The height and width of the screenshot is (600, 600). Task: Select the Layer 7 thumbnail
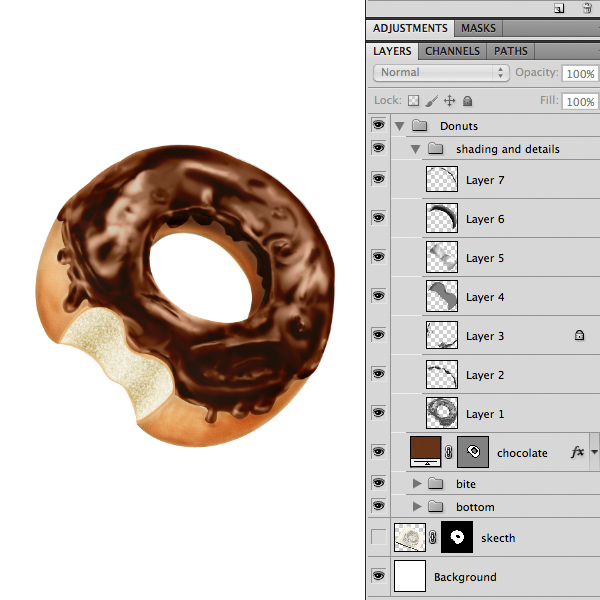coord(442,179)
